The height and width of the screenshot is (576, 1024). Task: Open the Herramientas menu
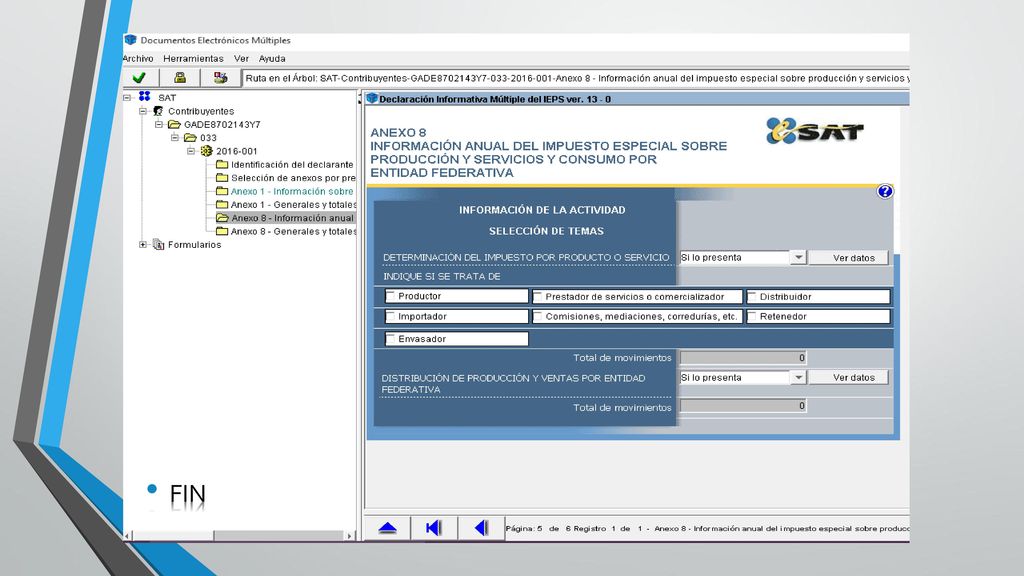(193, 59)
